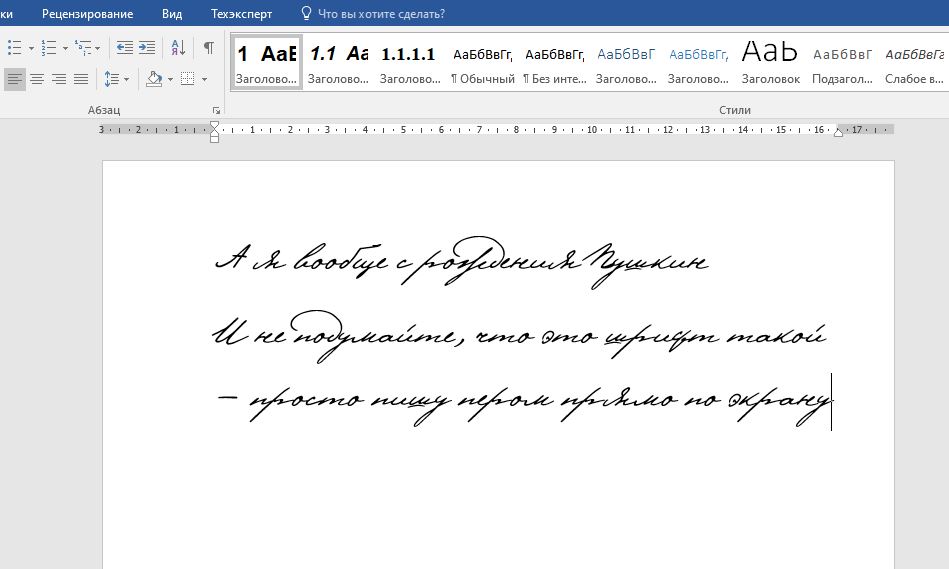Click the right indent marker on ruler
The height and width of the screenshot is (569, 949).
pyautogui.click(x=838, y=133)
